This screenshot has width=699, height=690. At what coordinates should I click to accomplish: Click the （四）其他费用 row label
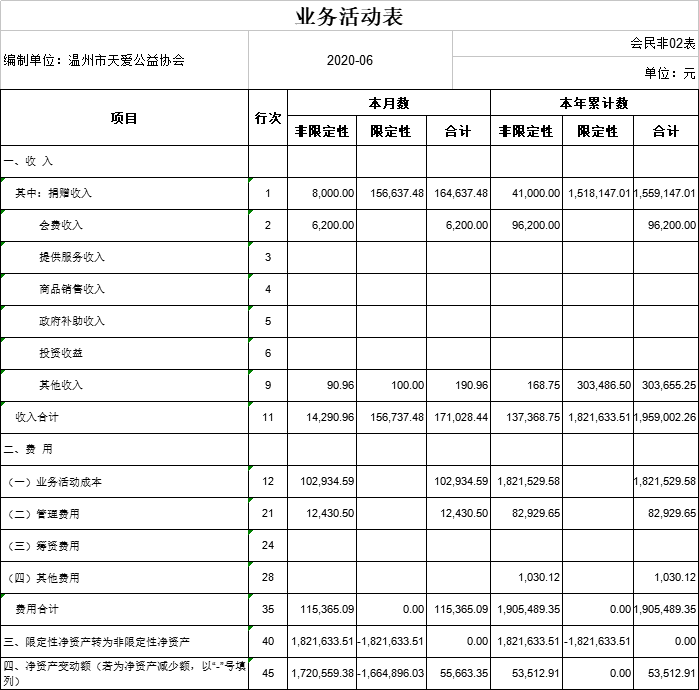43,578
